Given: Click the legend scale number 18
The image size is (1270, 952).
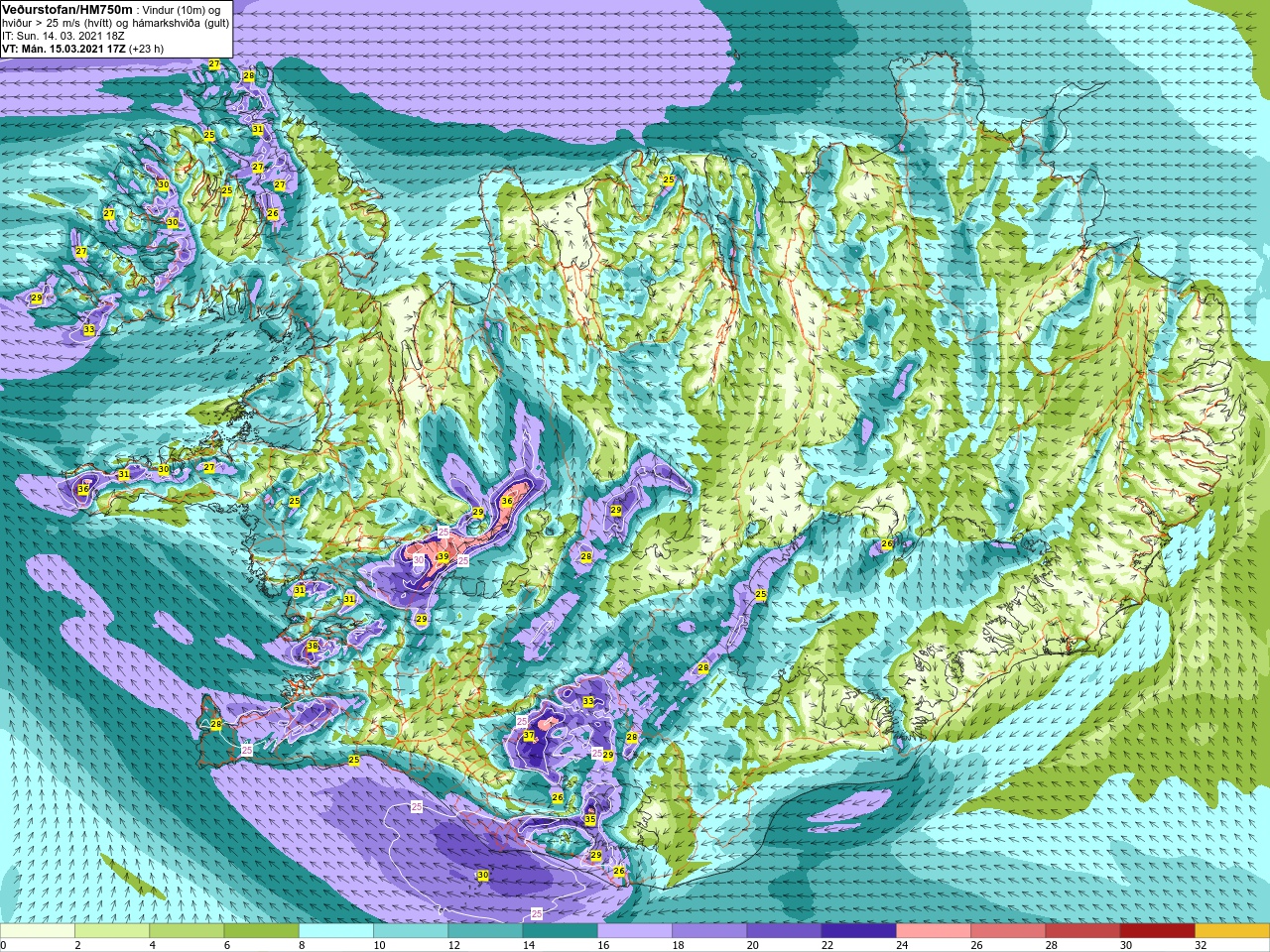Looking at the screenshot, I should (x=678, y=945).
